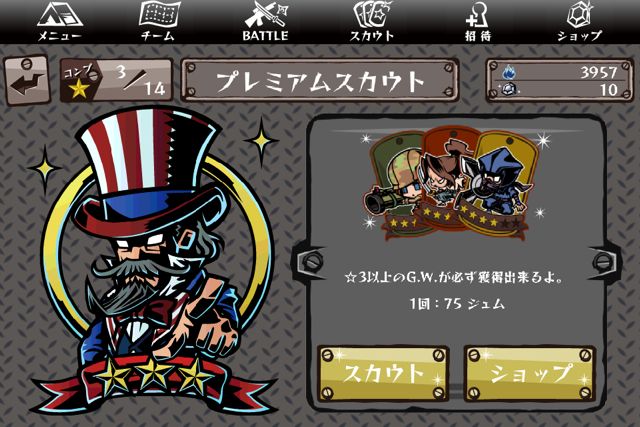The height and width of the screenshot is (427, 640).
Task: Tap the BATTLE crossed weapons icon
Action: [x=266, y=21]
